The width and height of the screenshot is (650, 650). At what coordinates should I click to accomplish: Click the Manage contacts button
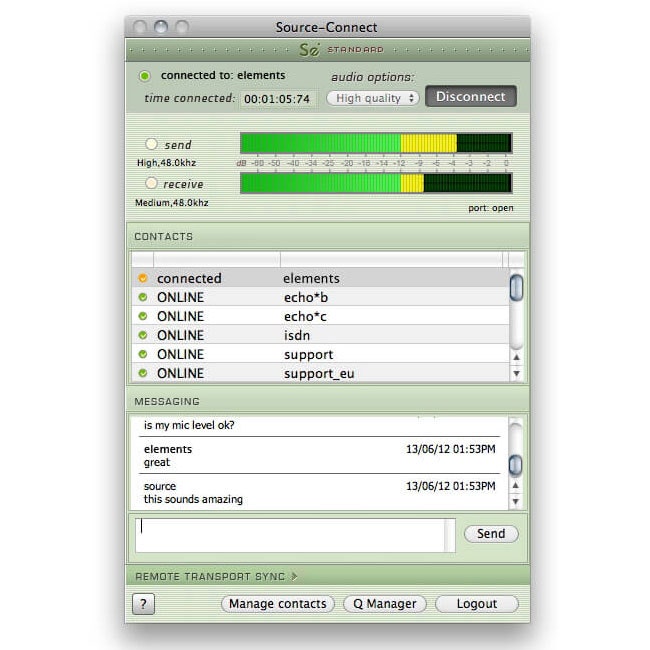(x=278, y=604)
